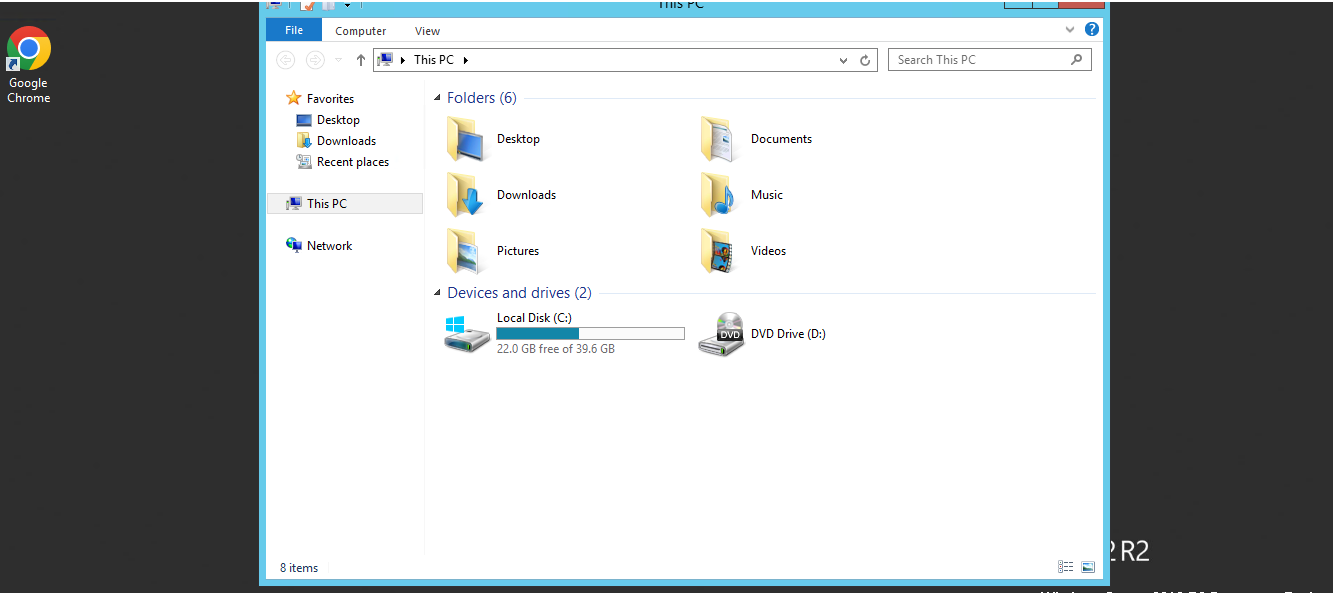The height and width of the screenshot is (593, 1333).
Task: Select the Videos folder icon
Action: click(x=720, y=251)
